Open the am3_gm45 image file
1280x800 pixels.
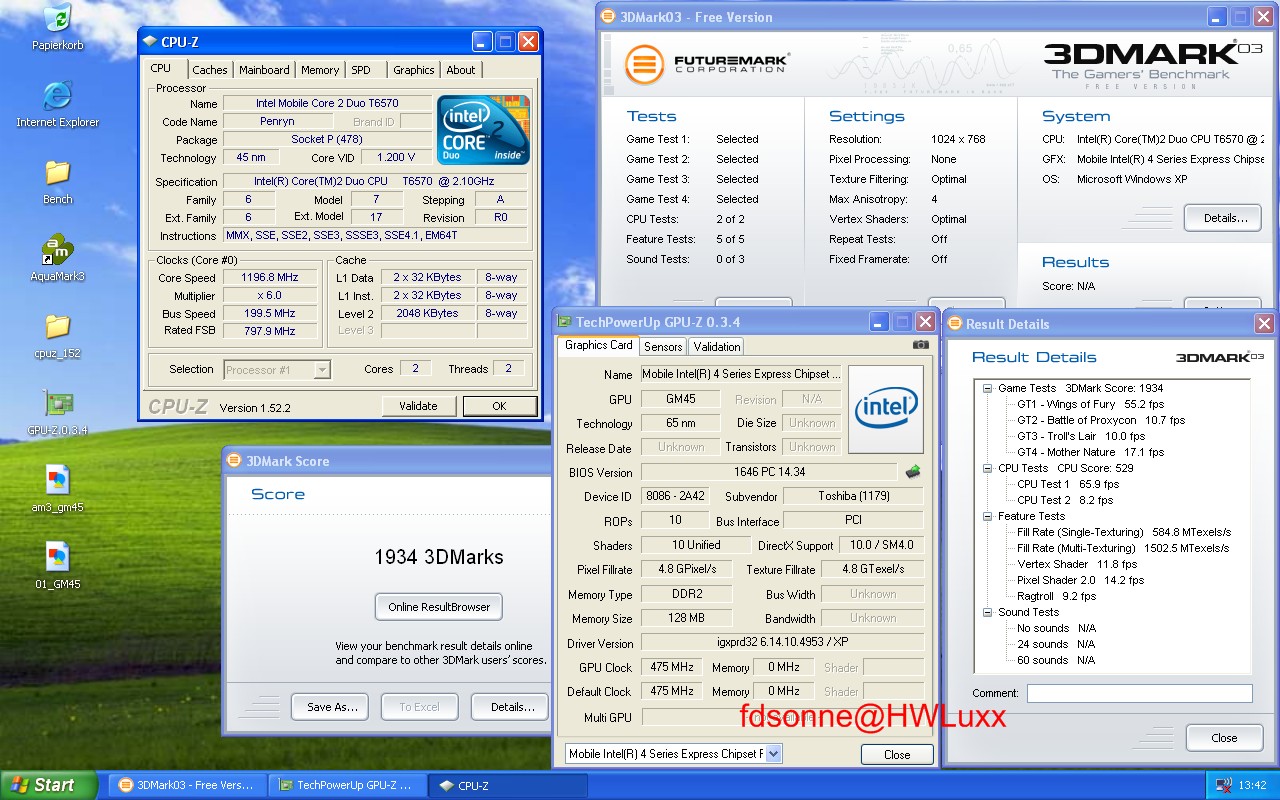pos(57,489)
